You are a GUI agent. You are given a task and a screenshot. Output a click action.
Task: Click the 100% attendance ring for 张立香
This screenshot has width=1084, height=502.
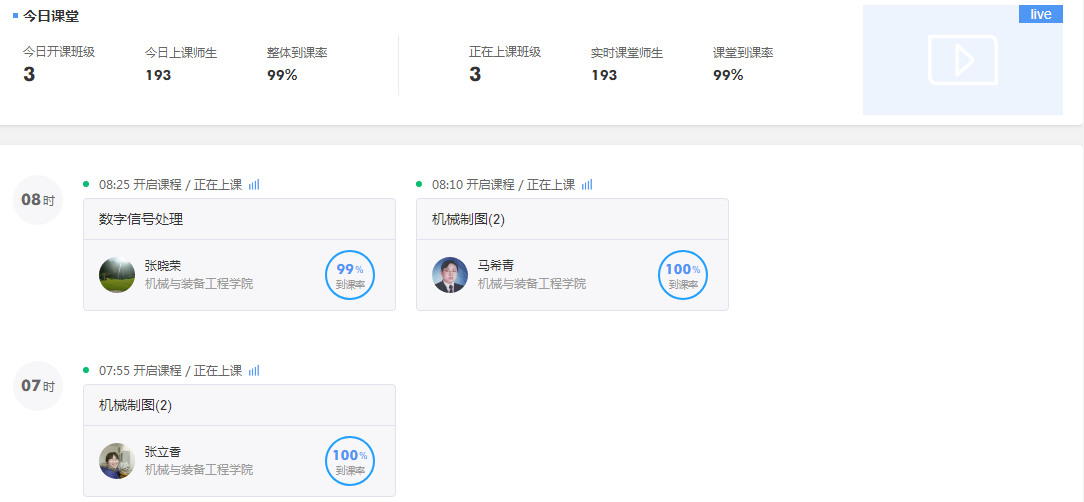[x=350, y=461]
